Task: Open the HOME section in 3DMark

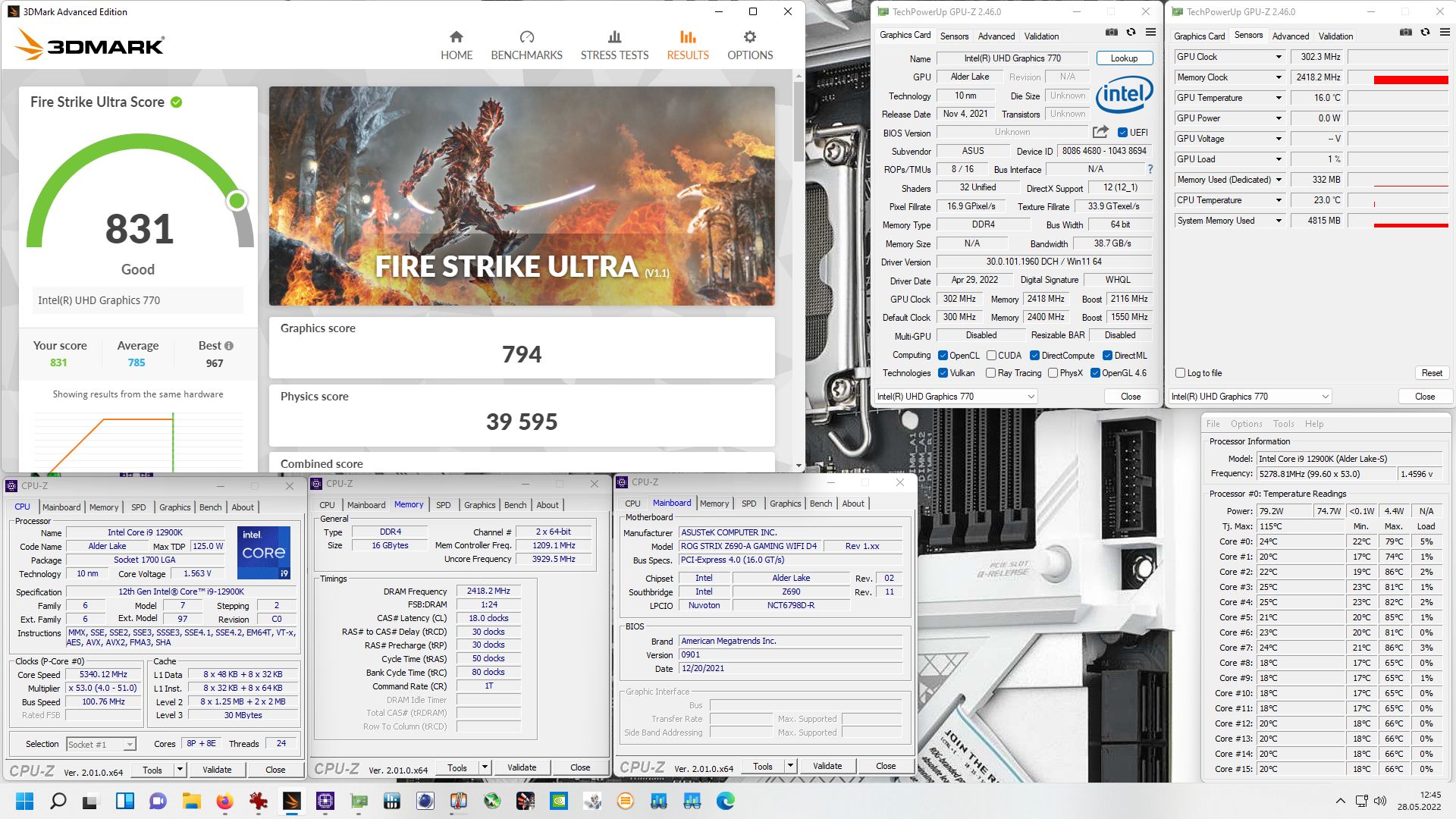Action: 457,45
